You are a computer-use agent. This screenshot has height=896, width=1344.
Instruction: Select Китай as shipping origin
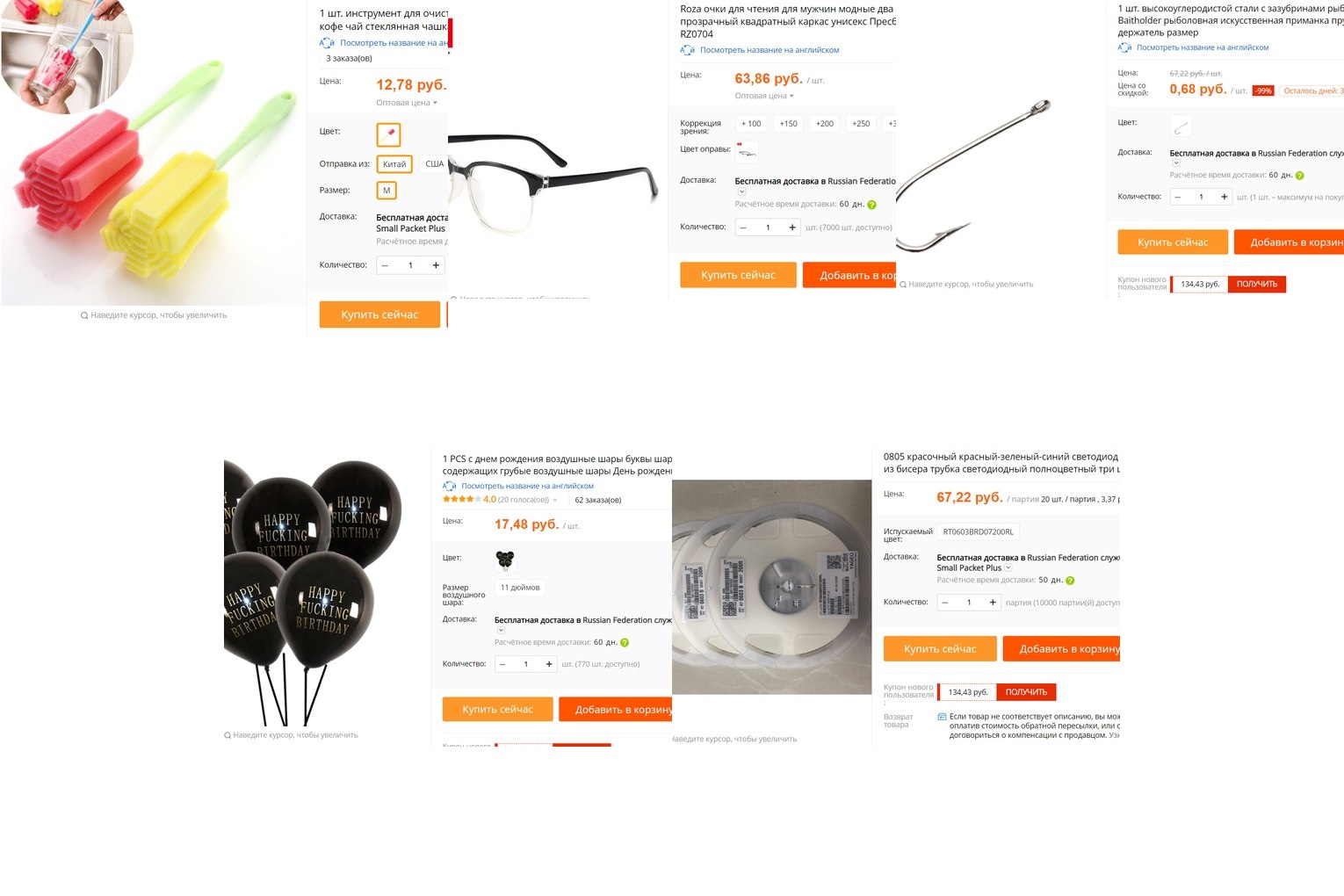click(x=394, y=164)
